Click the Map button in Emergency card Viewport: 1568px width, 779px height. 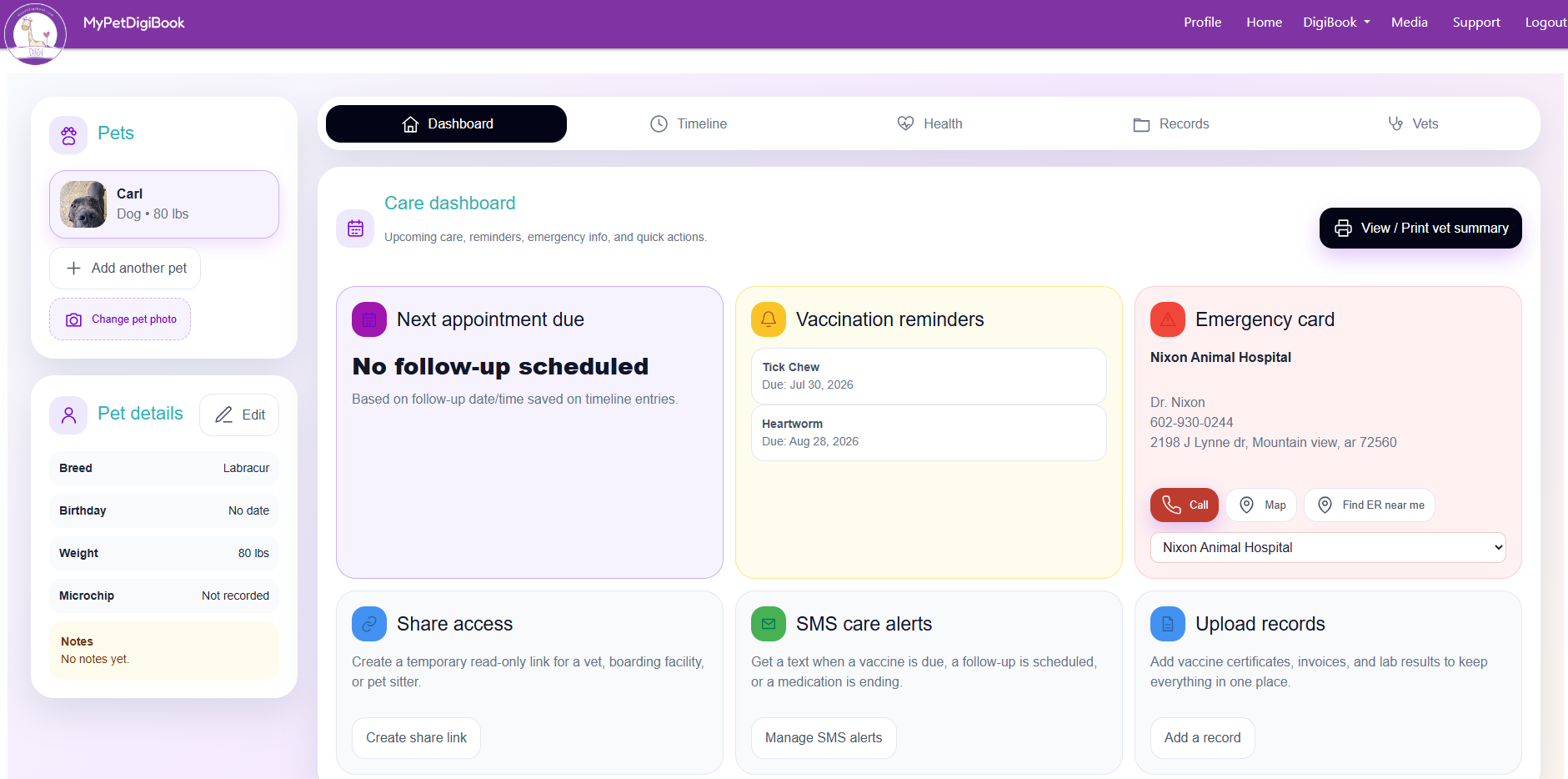(1261, 505)
